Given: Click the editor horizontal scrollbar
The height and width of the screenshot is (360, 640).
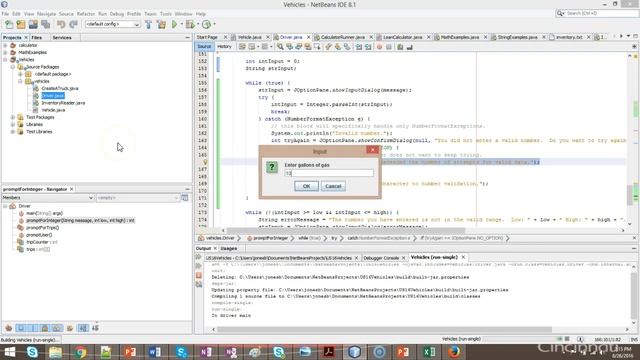Looking at the screenshot, I should 346,231.
